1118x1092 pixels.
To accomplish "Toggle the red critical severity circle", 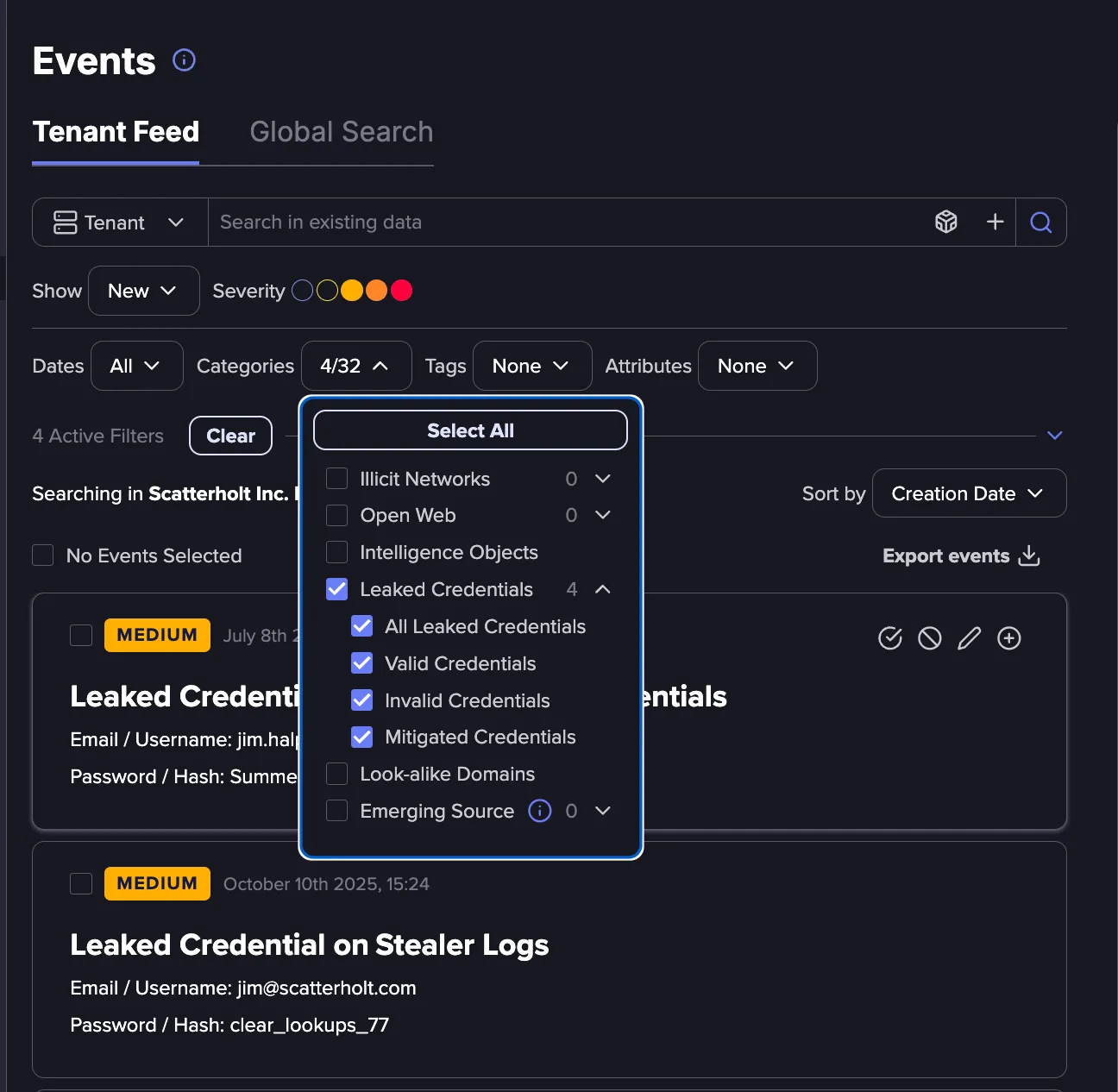I will [401, 291].
